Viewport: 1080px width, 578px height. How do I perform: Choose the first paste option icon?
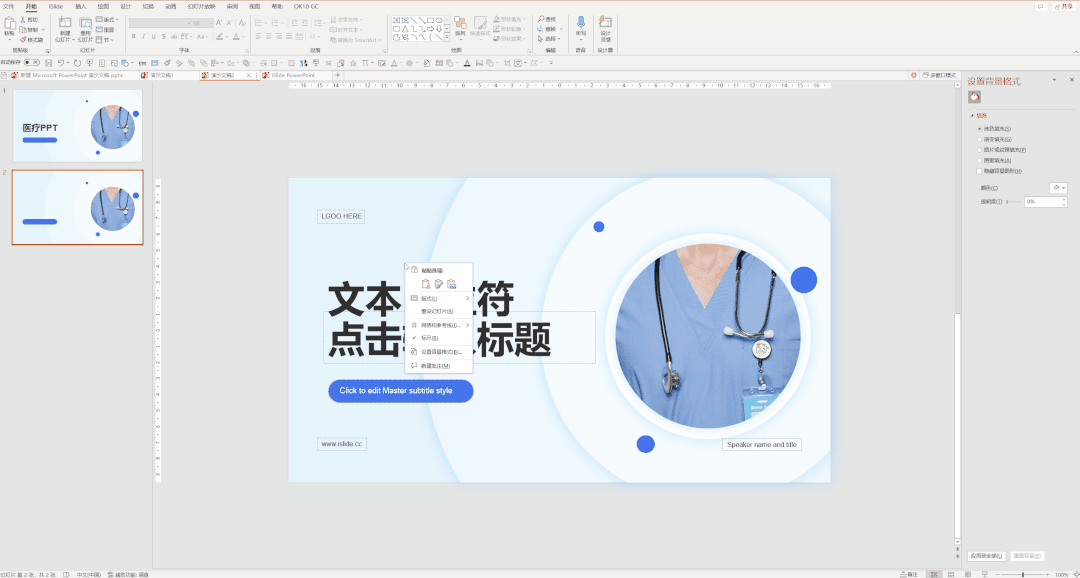click(426, 284)
